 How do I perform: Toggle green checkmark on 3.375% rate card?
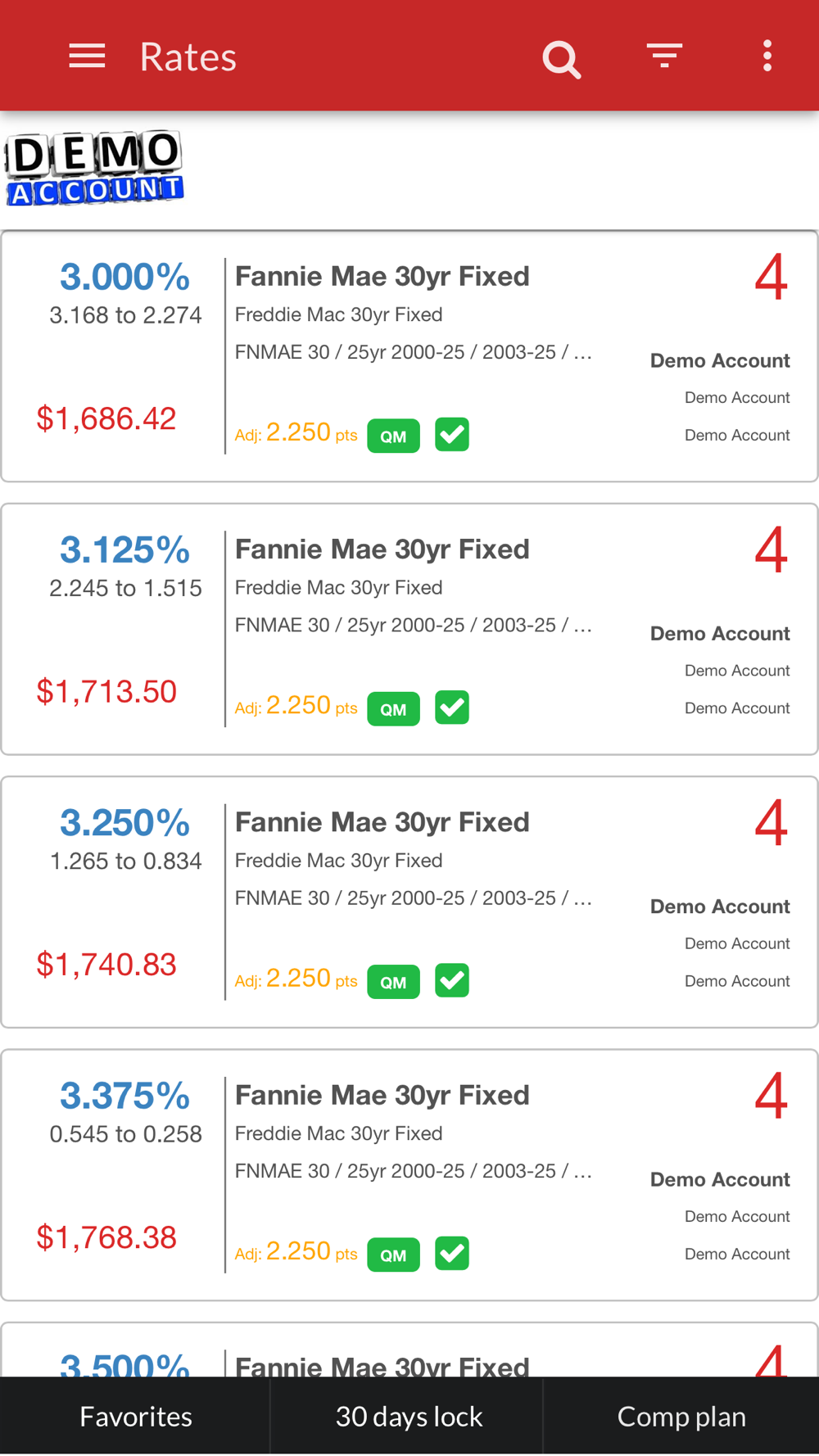(x=452, y=1253)
